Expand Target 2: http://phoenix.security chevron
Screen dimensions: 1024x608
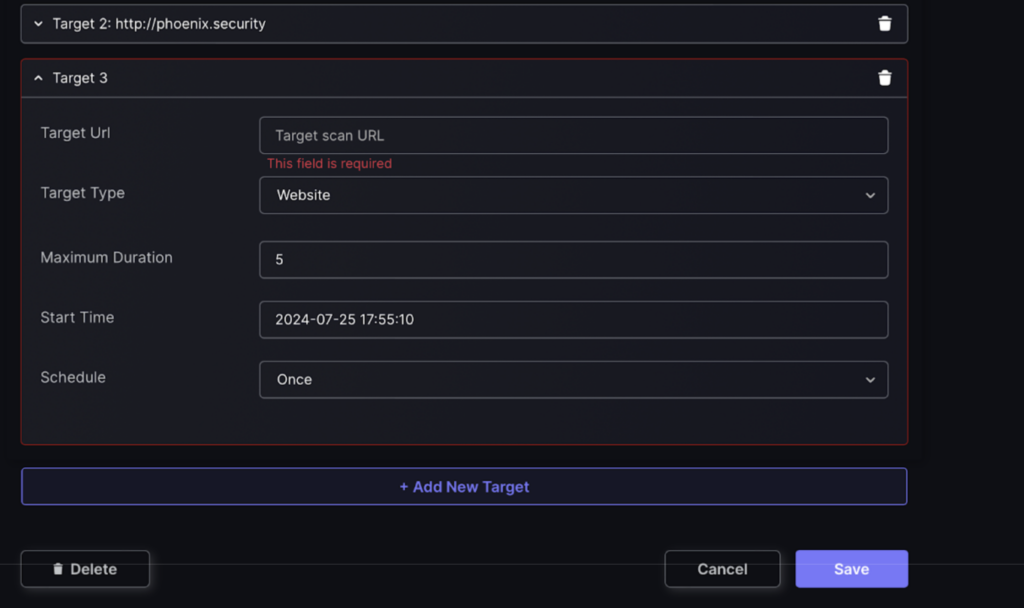coord(39,24)
